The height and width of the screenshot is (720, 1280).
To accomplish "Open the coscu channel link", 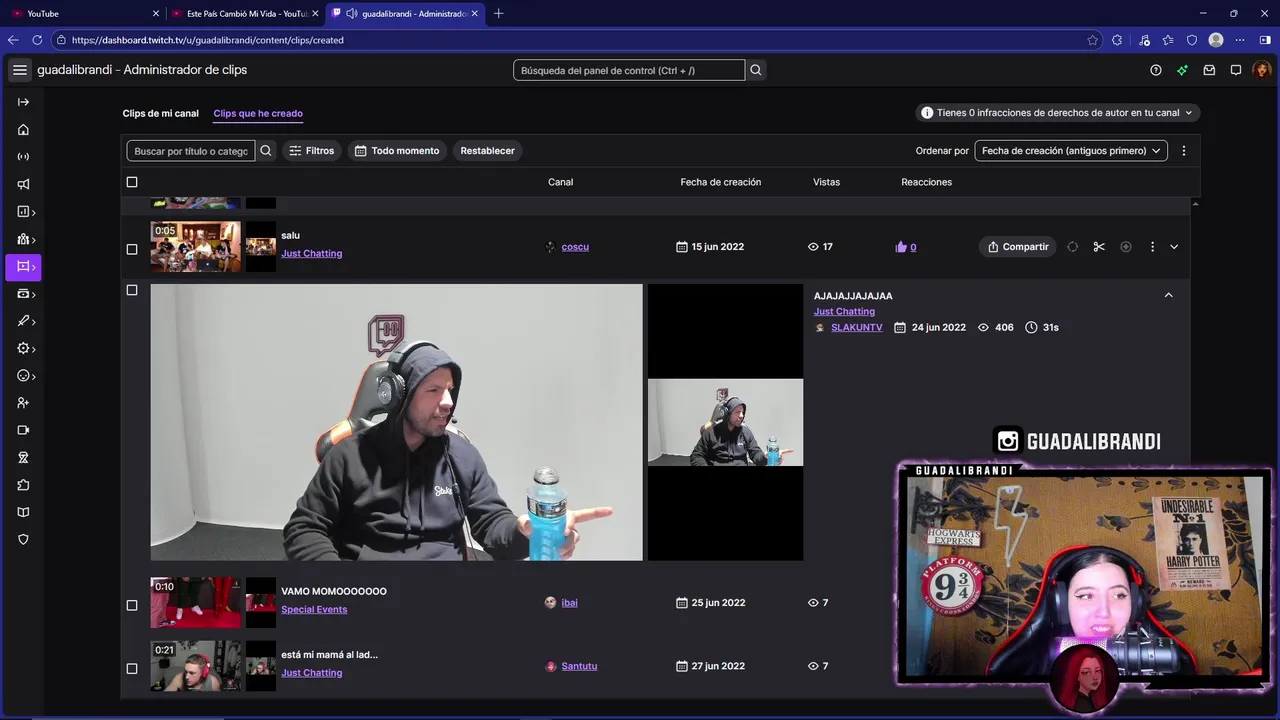I will [575, 247].
